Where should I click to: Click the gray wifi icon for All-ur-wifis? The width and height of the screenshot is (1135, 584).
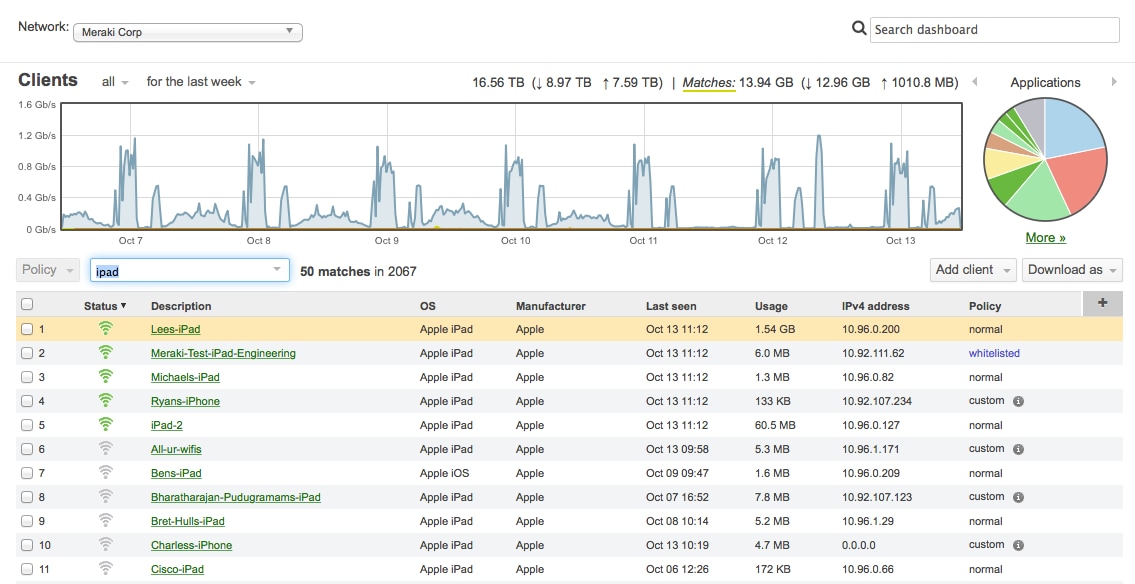106,449
